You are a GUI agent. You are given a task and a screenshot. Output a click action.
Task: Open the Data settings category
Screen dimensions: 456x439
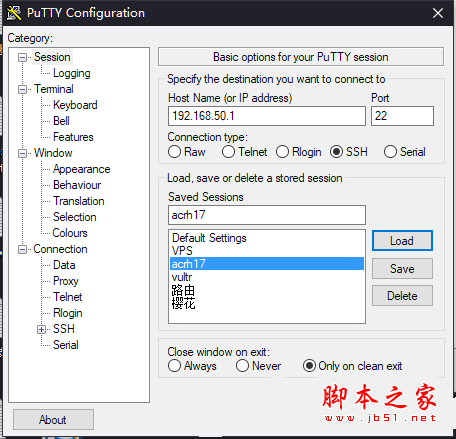coord(64,265)
